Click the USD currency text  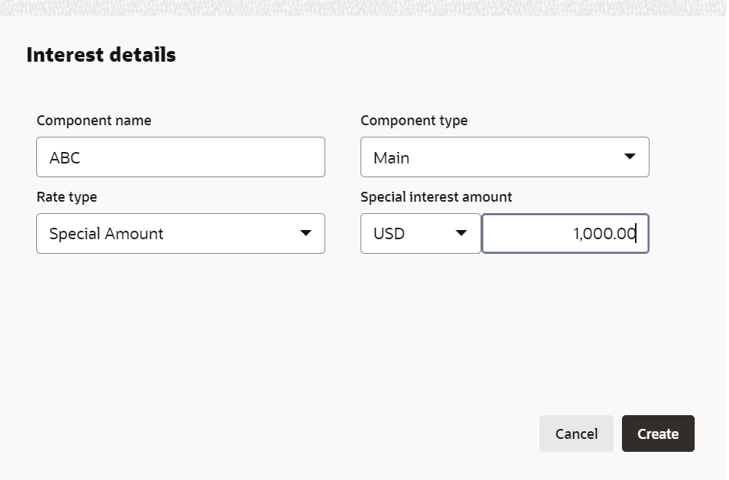coord(389,234)
